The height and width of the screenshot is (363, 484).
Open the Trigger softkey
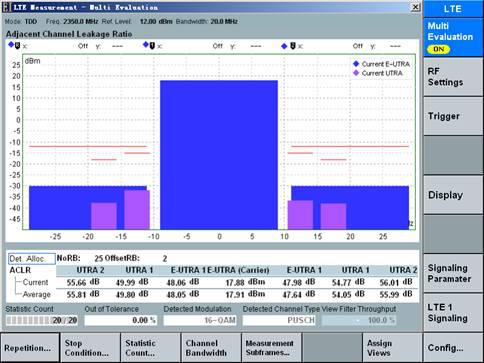pyautogui.click(x=453, y=116)
